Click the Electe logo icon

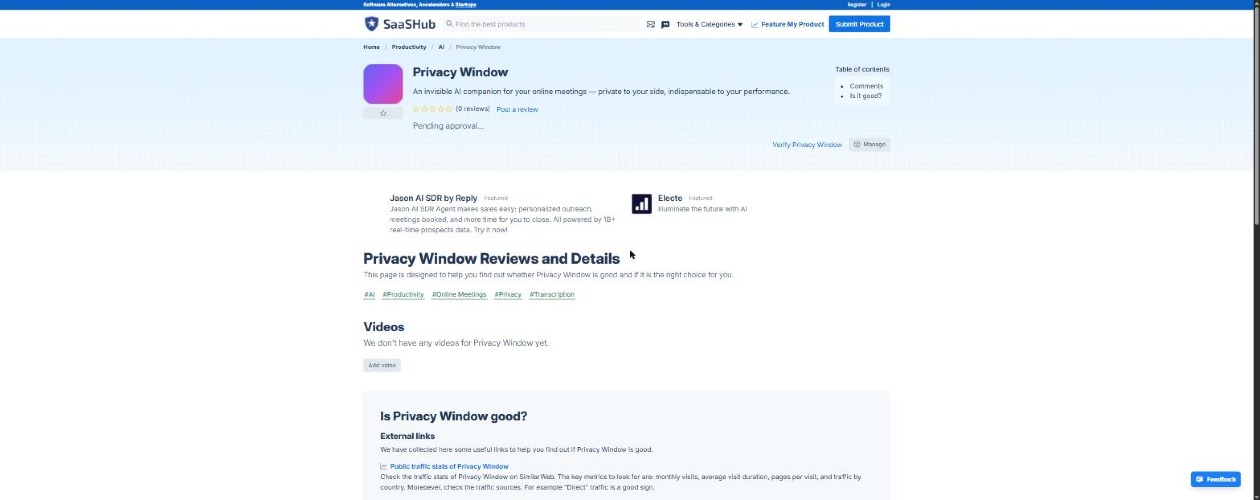click(x=642, y=204)
